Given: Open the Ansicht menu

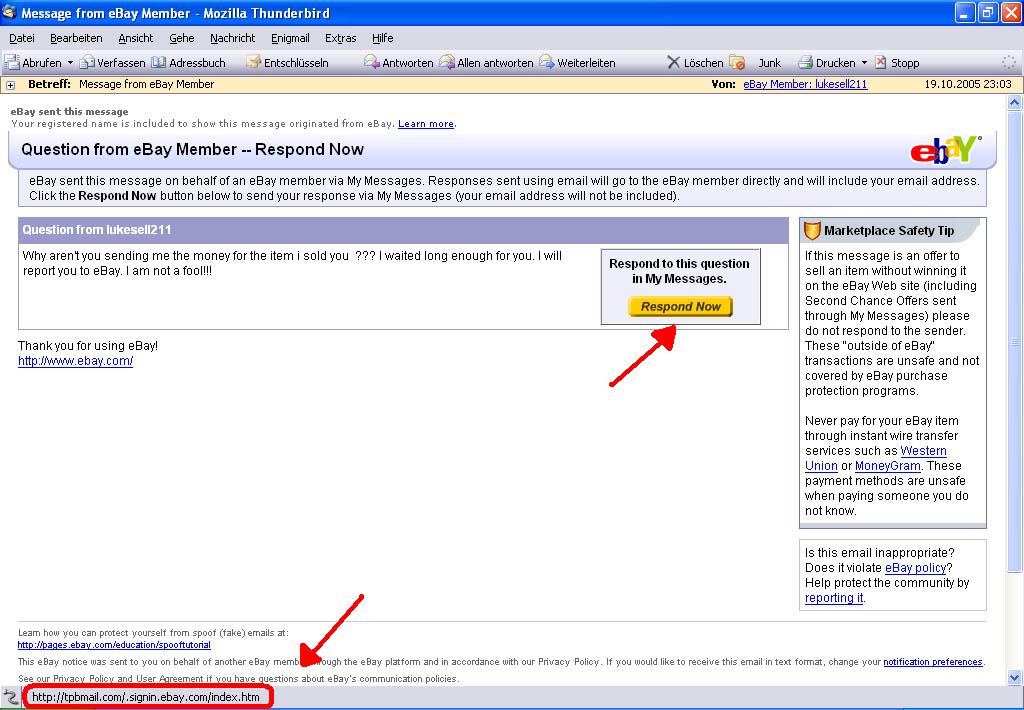Looking at the screenshot, I should point(136,38).
